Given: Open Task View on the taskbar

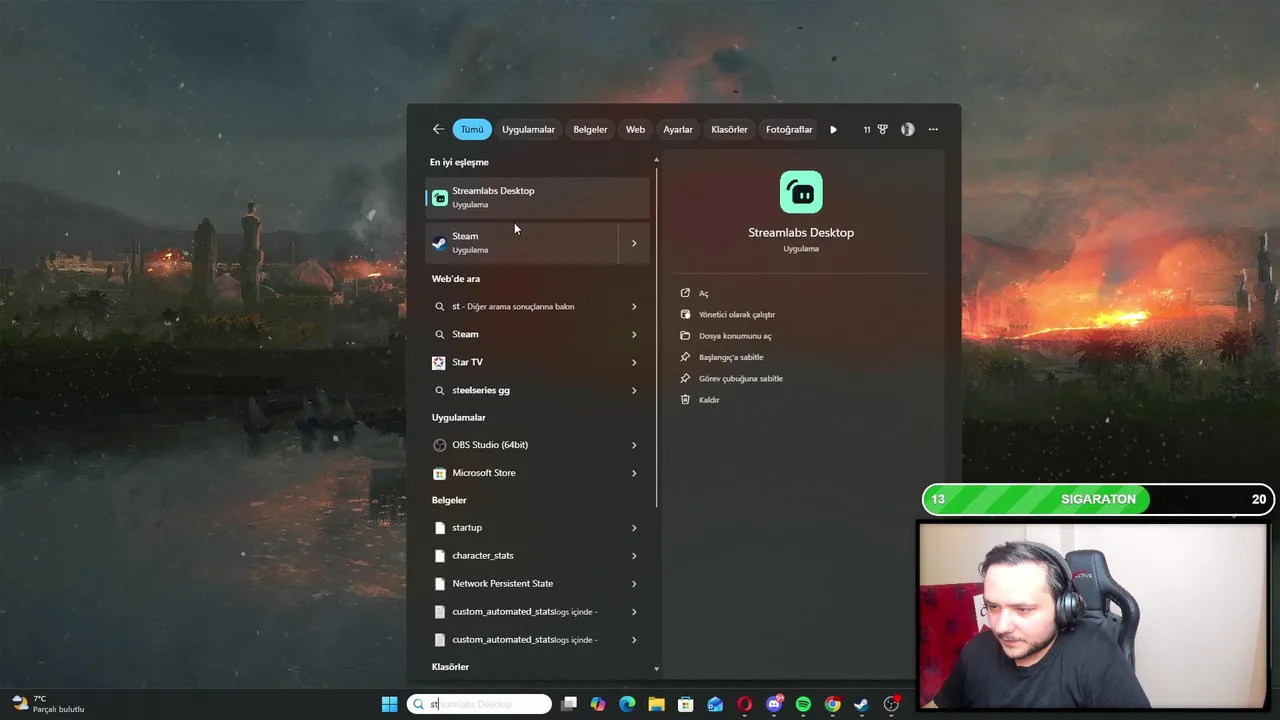Looking at the screenshot, I should pos(569,704).
